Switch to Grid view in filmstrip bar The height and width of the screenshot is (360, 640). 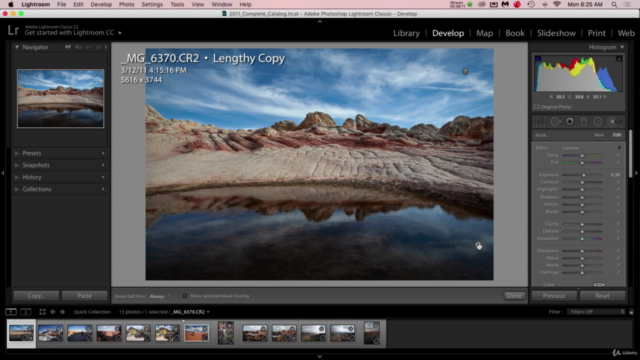point(42,312)
